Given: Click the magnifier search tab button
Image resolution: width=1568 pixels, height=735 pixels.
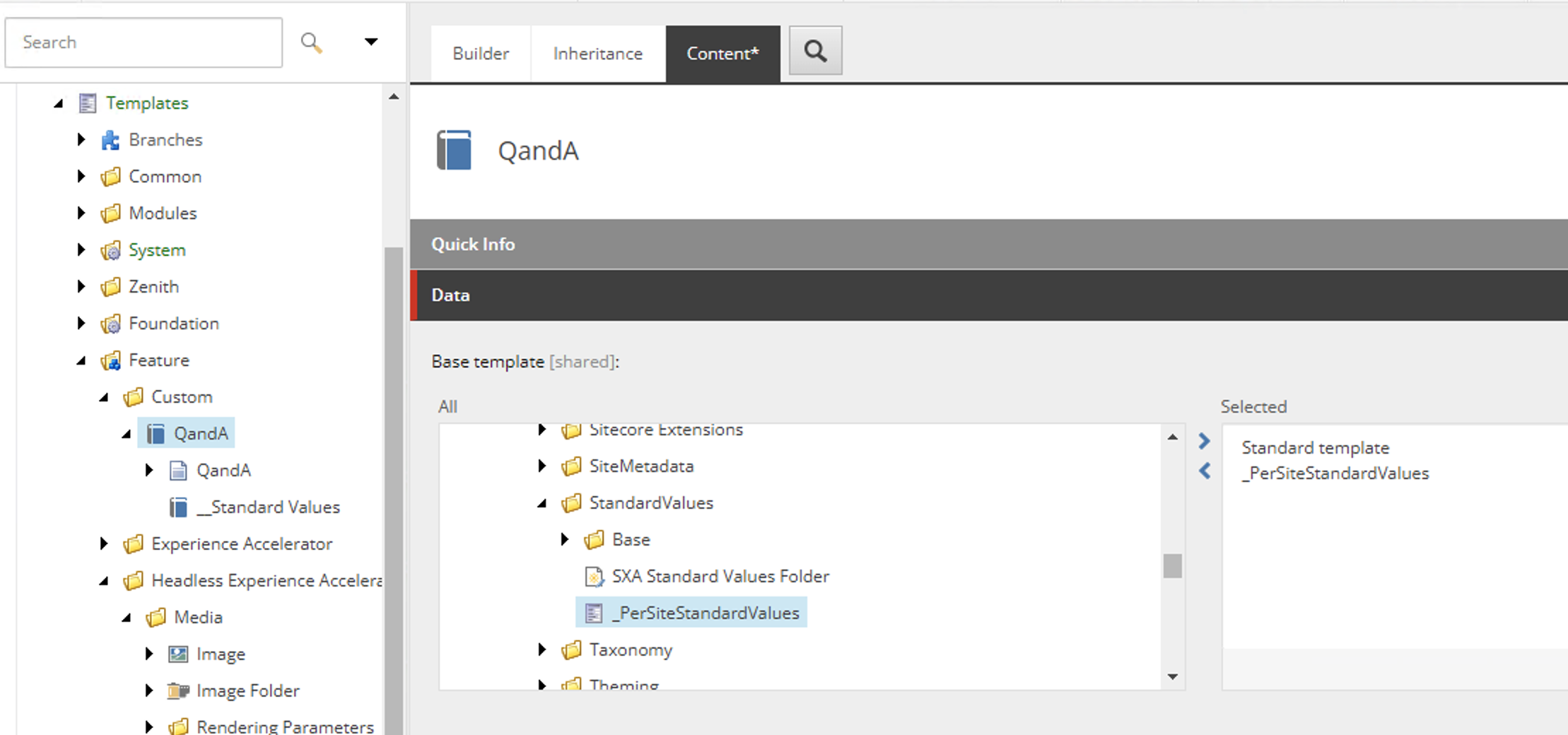Looking at the screenshot, I should [816, 51].
